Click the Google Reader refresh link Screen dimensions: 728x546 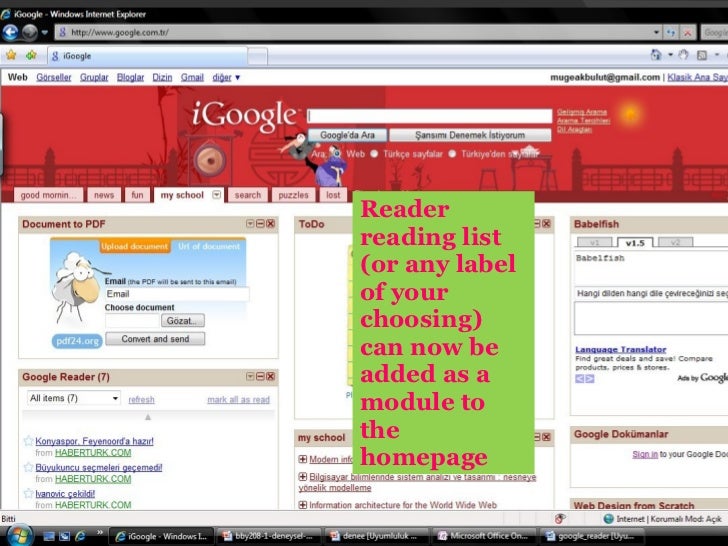[x=141, y=399]
